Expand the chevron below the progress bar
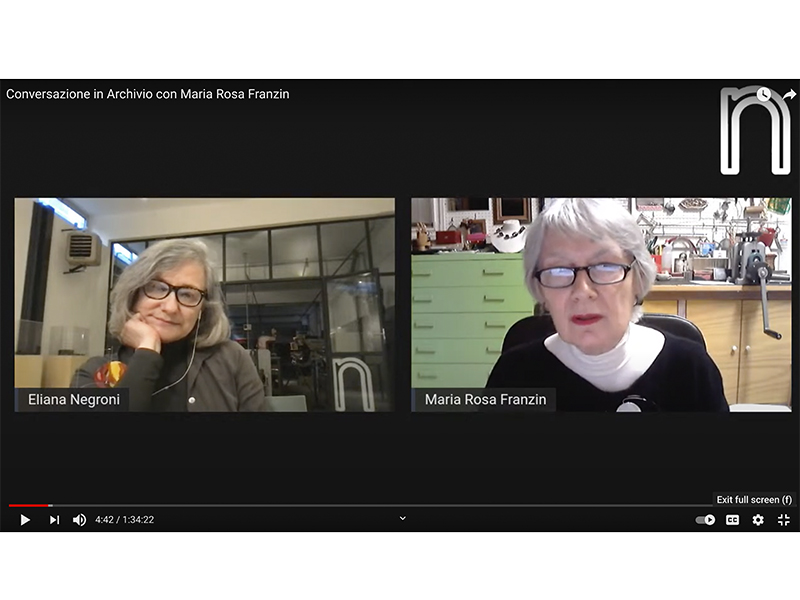The image size is (800, 600). tap(402, 518)
